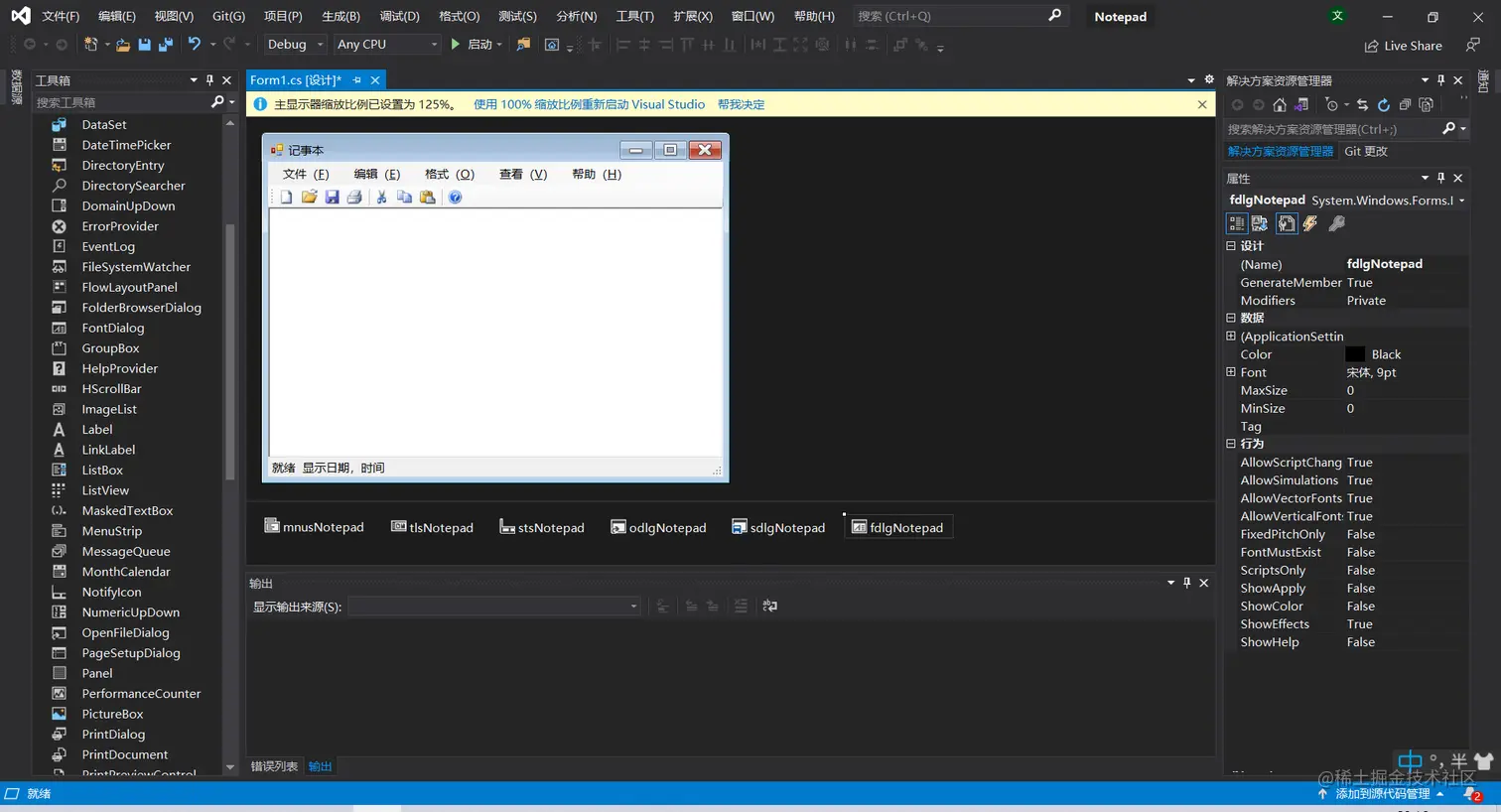Click the pending changes filter clock icon

coord(1331,104)
